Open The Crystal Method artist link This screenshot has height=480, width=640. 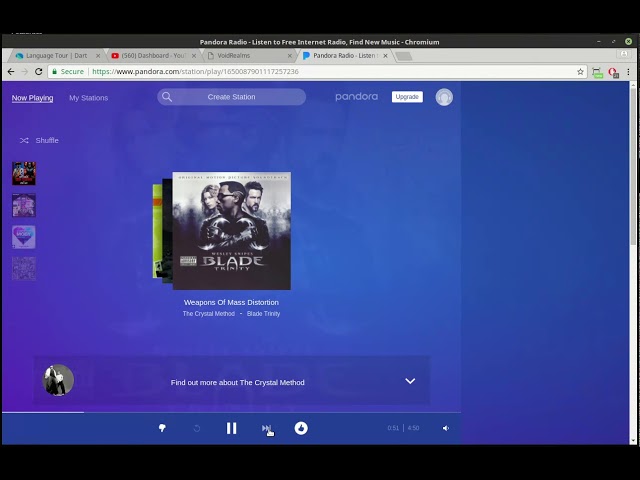(x=209, y=314)
